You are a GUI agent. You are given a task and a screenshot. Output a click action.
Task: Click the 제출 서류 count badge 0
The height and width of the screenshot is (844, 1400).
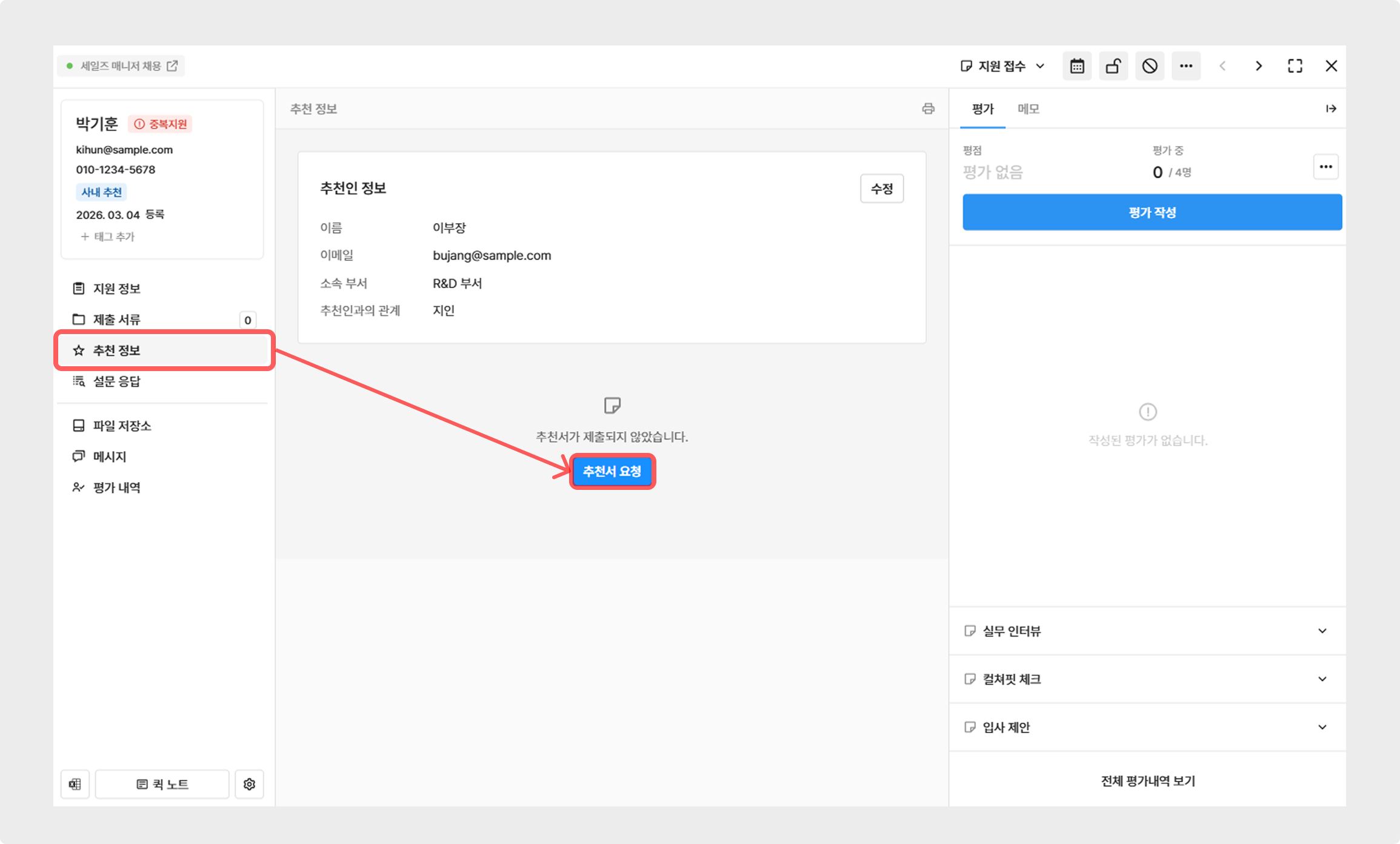[247, 320]
